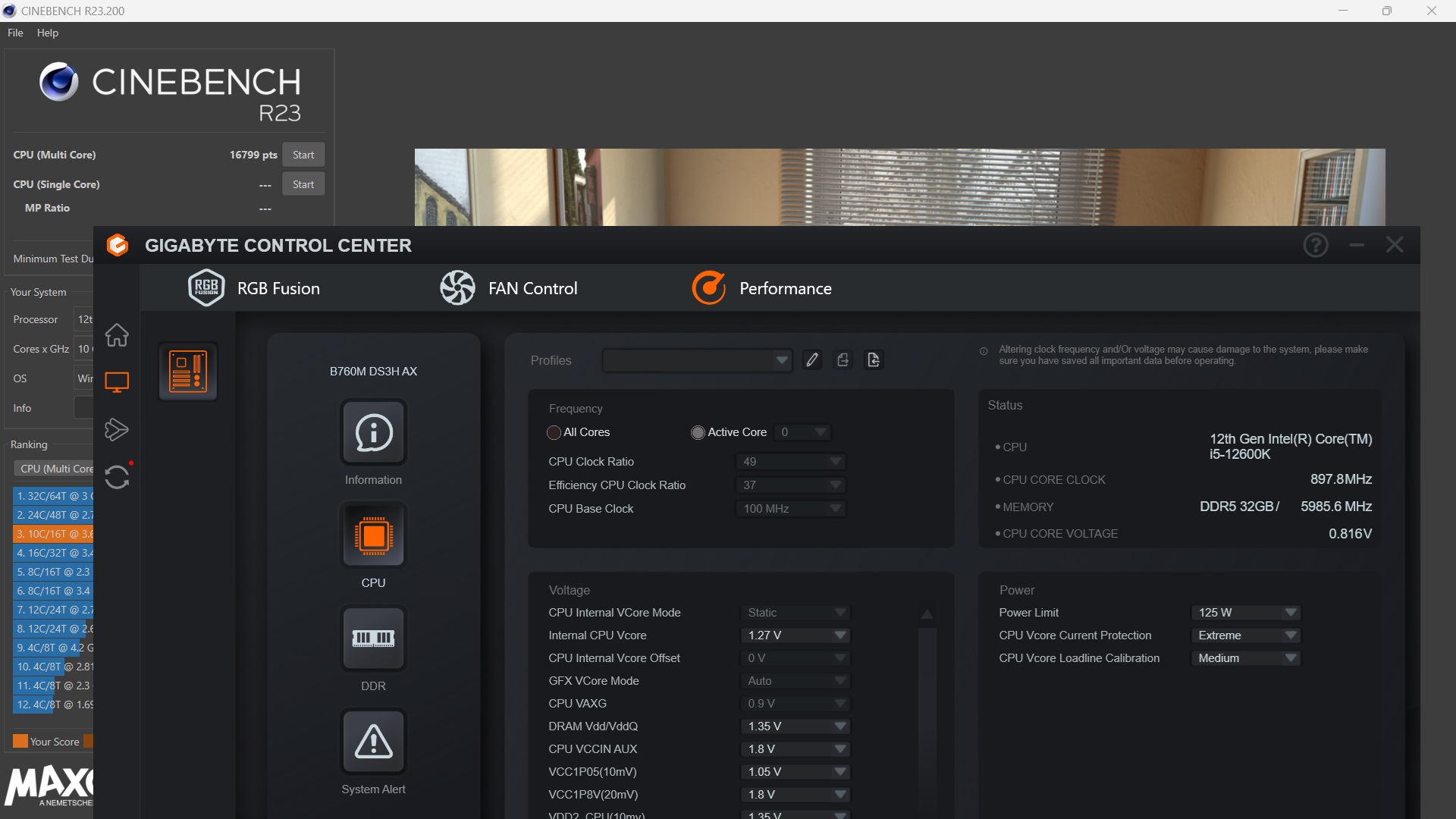Switch to the FAN Control tab
The width and height of the screenshot is (1456, 819).
[509, 288]
